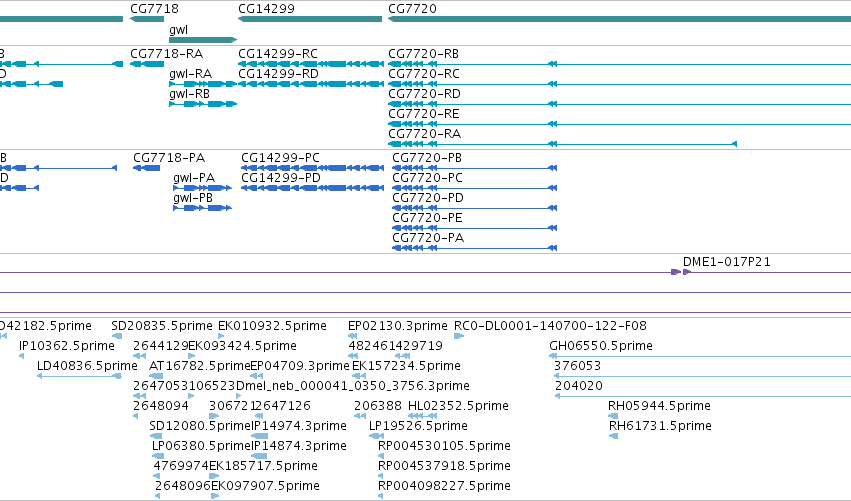Viewport: 851px width, 501px height.
Task: Click LP19526.5prime EST label
Action: pyautogui.click(x=418, y=427)
